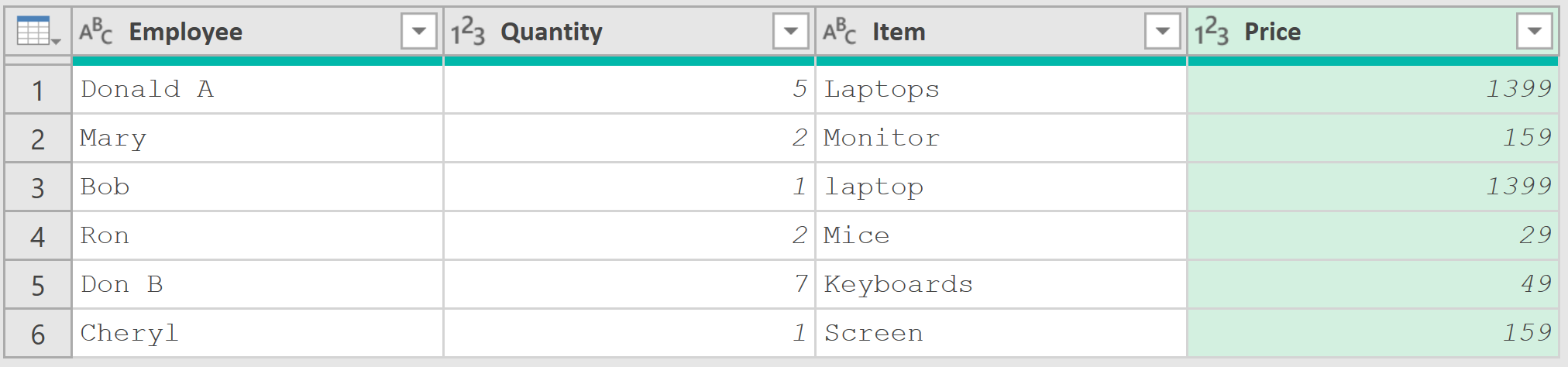Image resolution: width=1568 pixels, height=367 pixels.
Task: Click the Price column 123 type icon
Action: (x=1212, y=32)
